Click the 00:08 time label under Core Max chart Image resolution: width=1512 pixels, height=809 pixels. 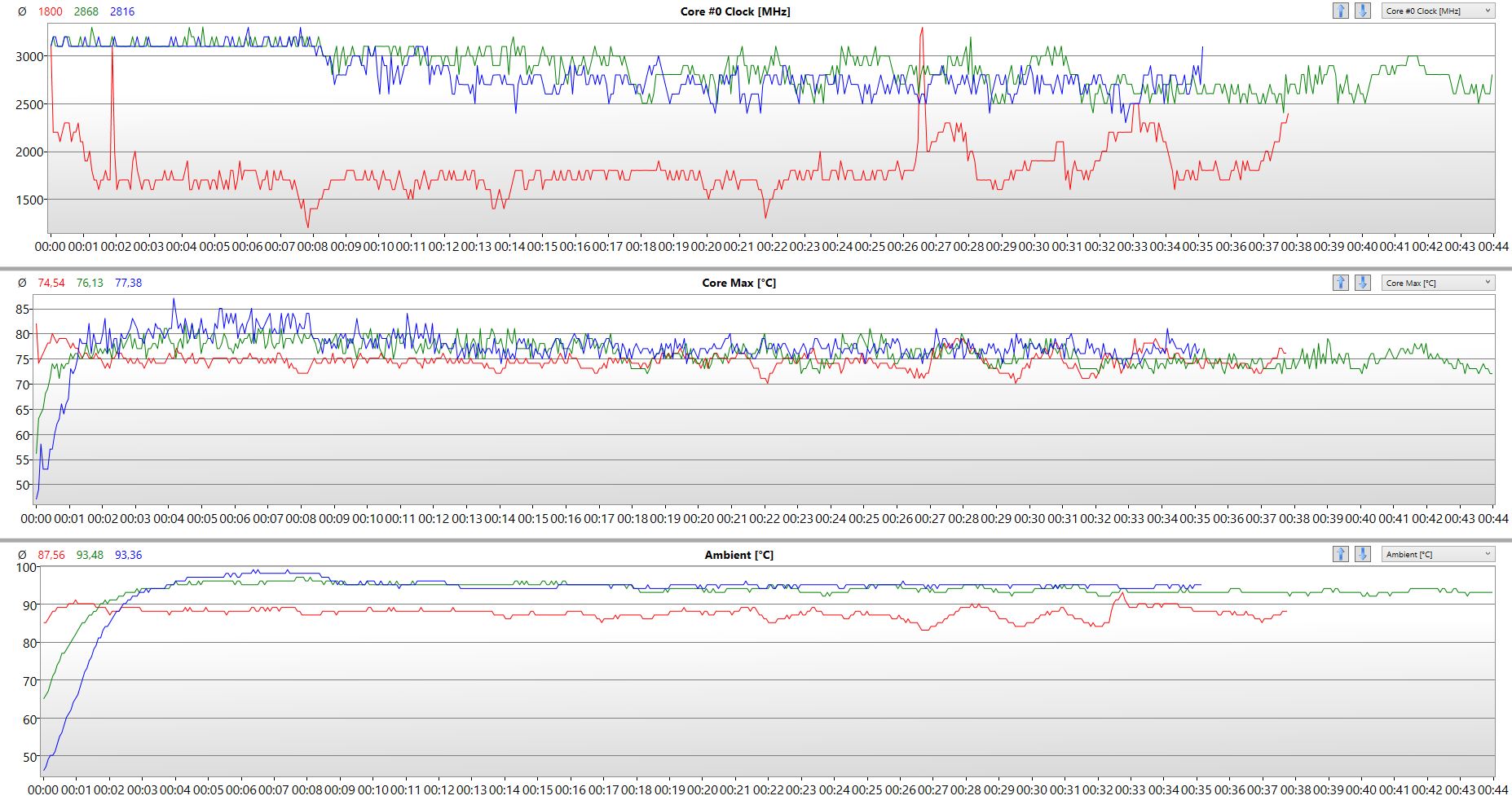tap(302, 518)
